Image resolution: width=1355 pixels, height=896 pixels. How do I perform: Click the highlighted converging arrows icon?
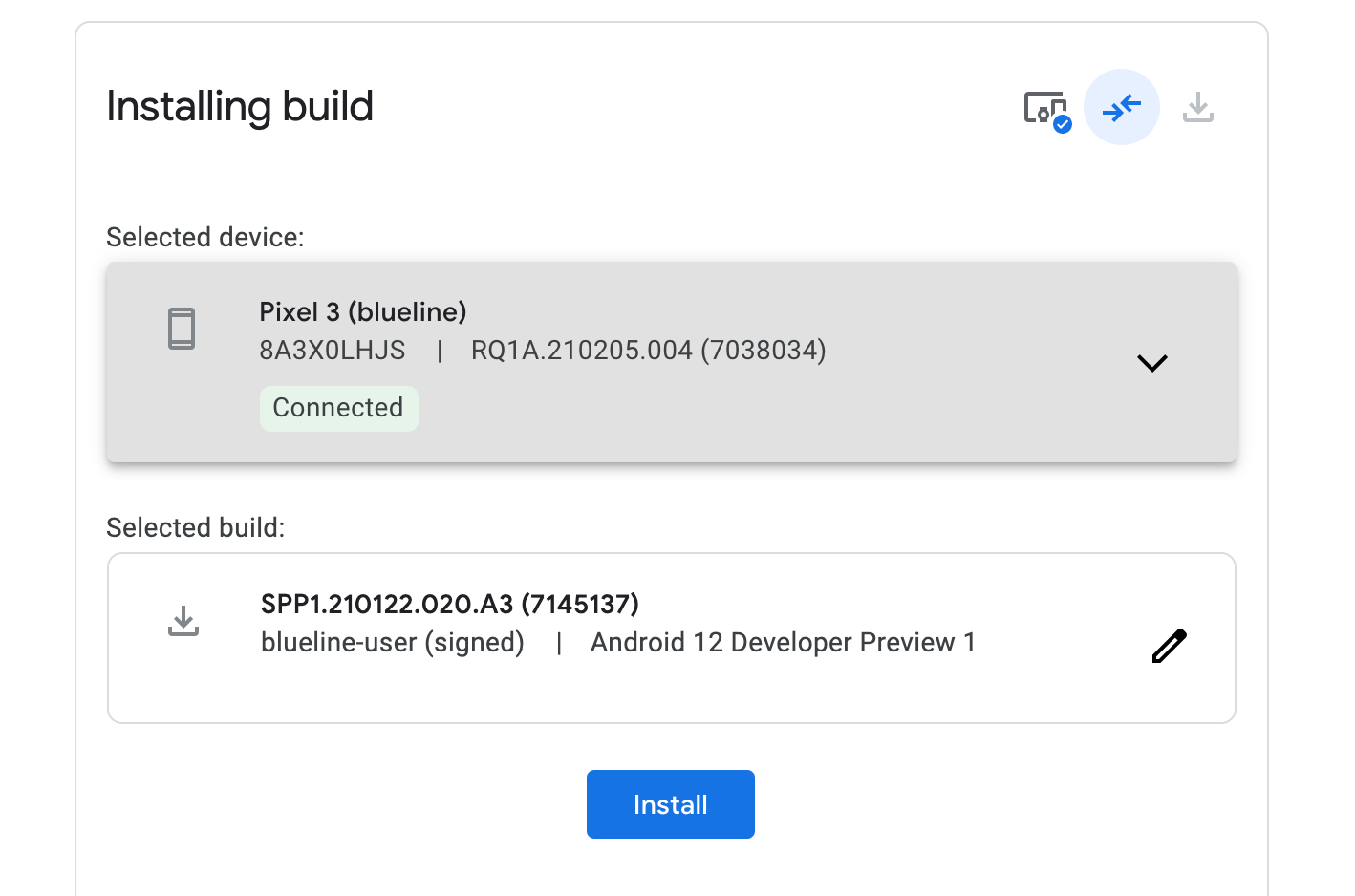[x=1121, y=107]
